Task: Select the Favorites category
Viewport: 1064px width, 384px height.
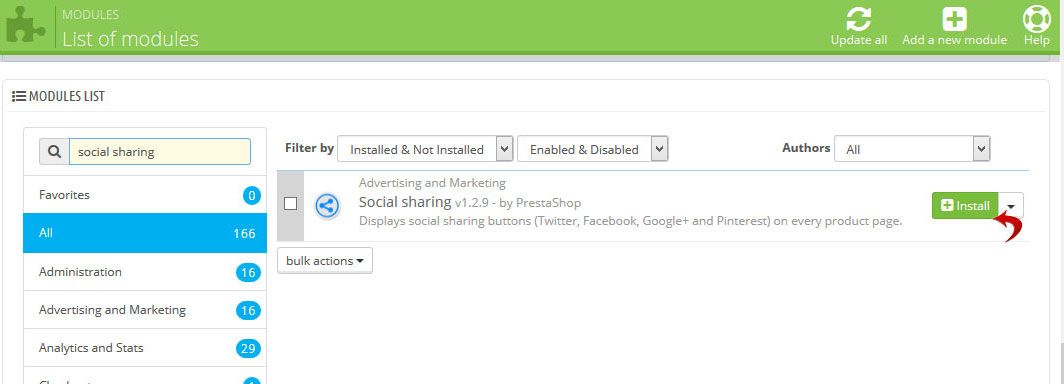Action: 145,195
